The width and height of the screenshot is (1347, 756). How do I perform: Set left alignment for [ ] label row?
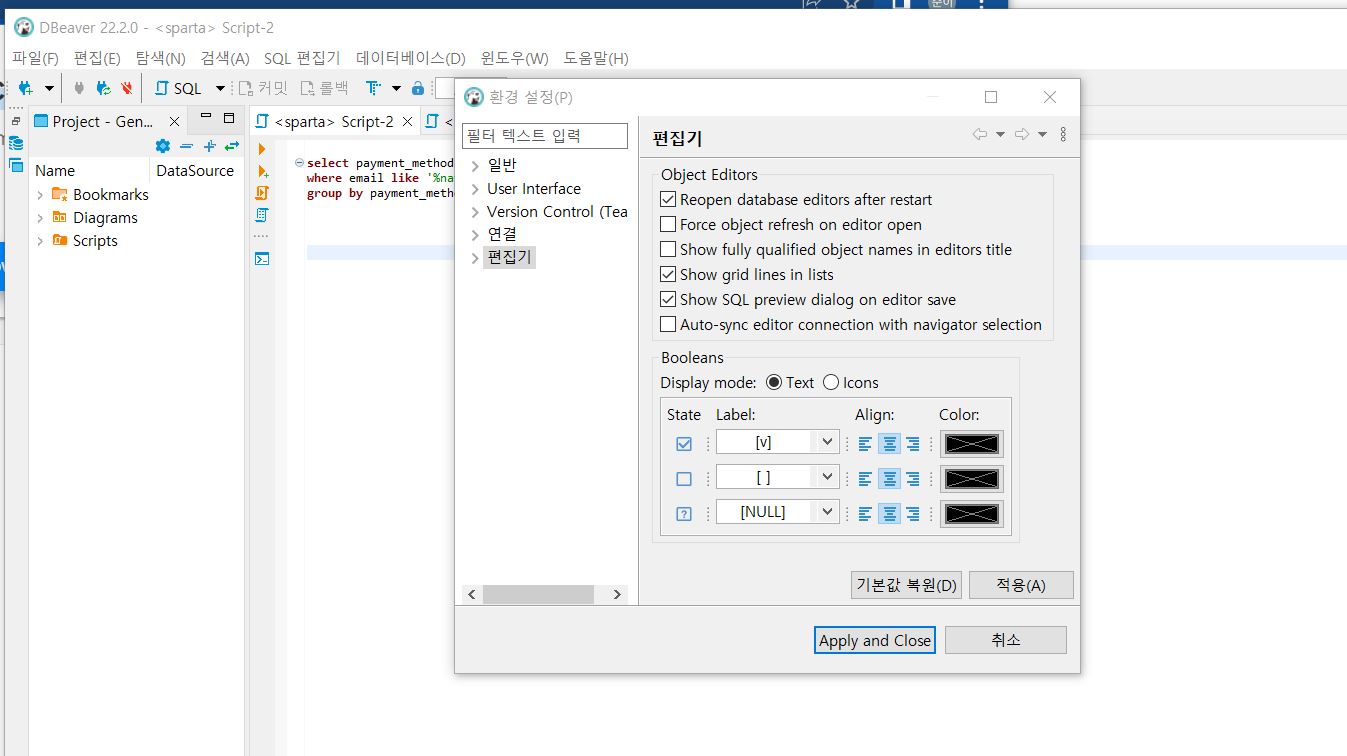pyautogui.click(x=866, y=479)
